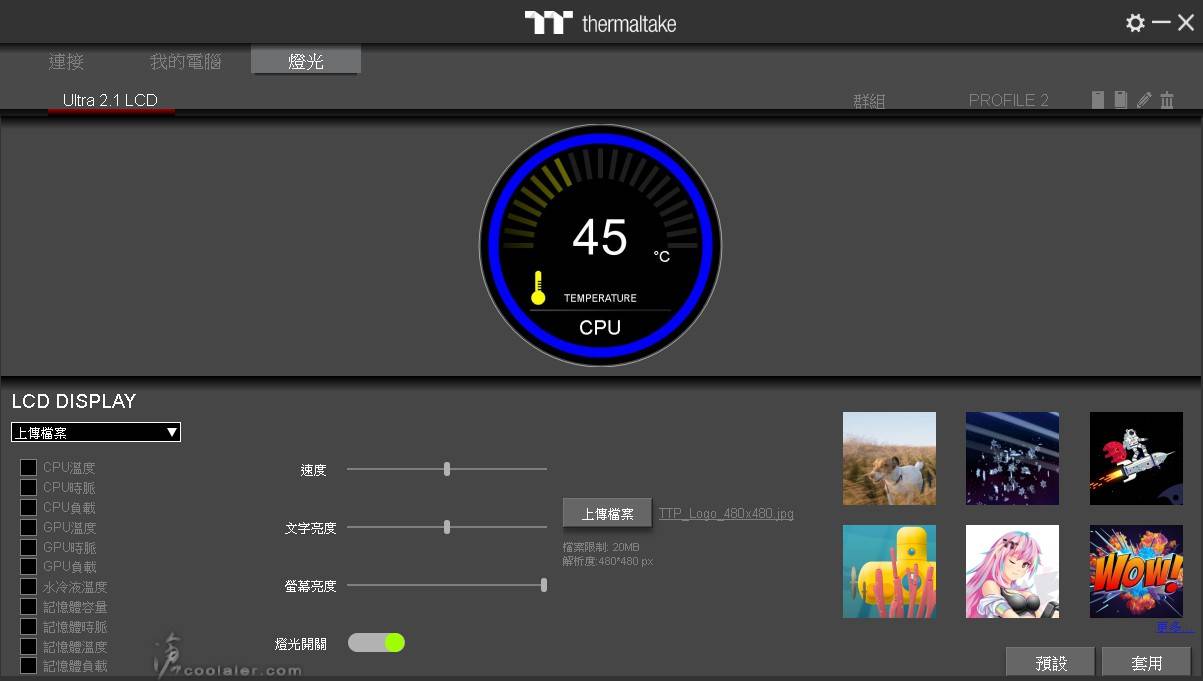This screenshot has width=1203, height=681.
Task: Go to the 連接 tab
Action: point(66,62)
